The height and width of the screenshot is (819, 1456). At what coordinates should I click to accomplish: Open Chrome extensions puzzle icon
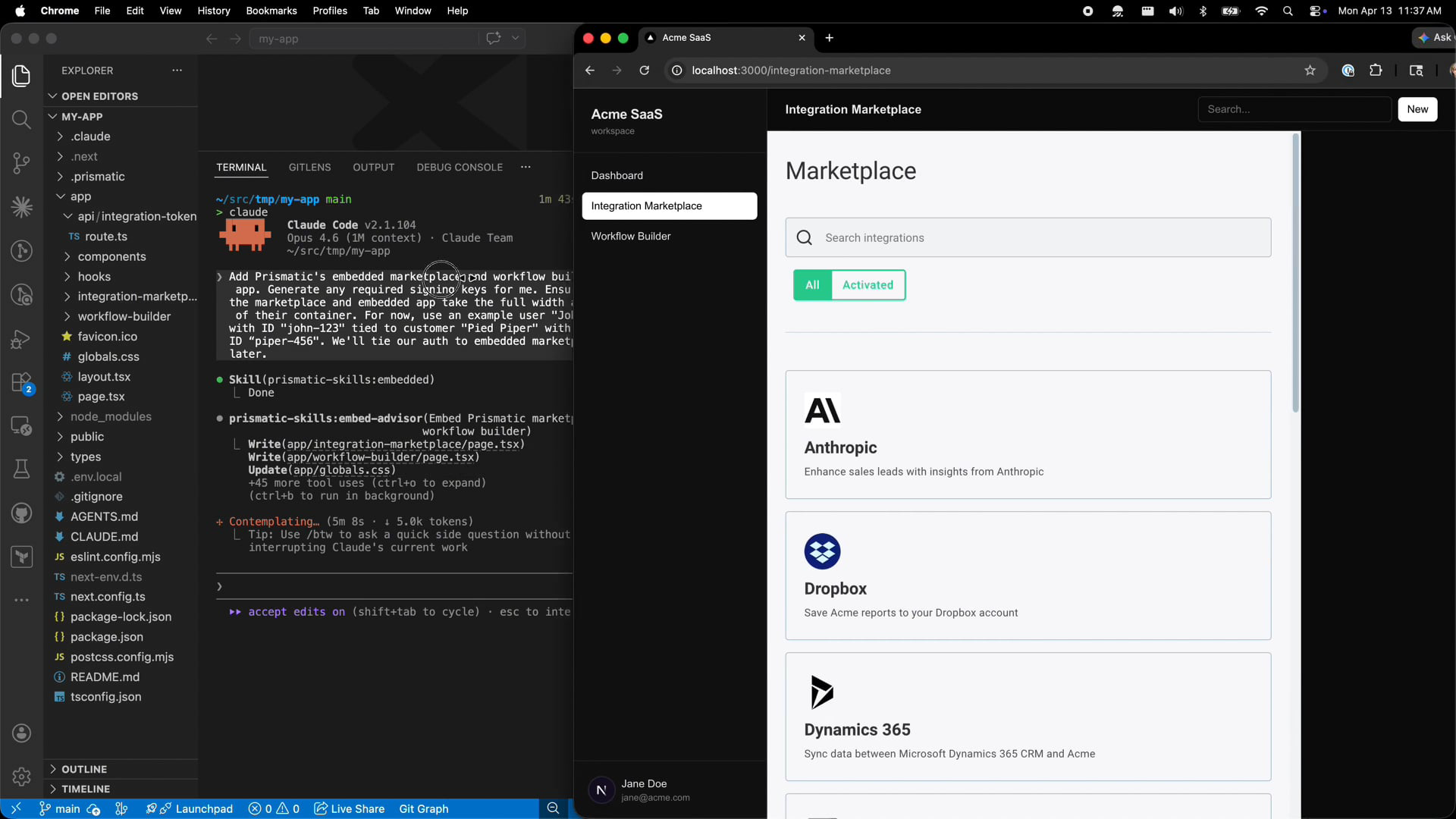click(x=1376, y=71)
